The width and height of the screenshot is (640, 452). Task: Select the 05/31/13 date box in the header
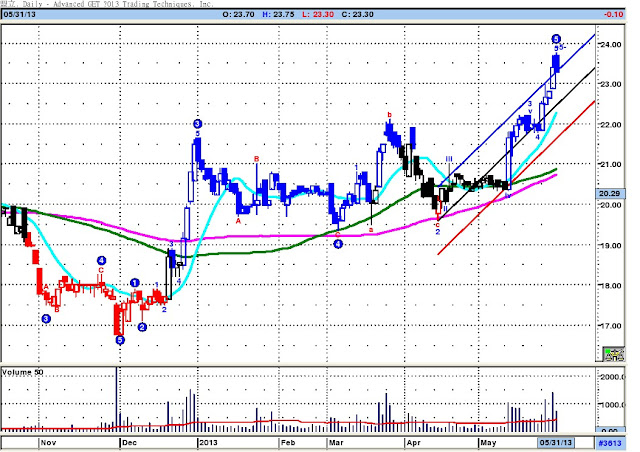pyautogui.click(x=20, y=14)
